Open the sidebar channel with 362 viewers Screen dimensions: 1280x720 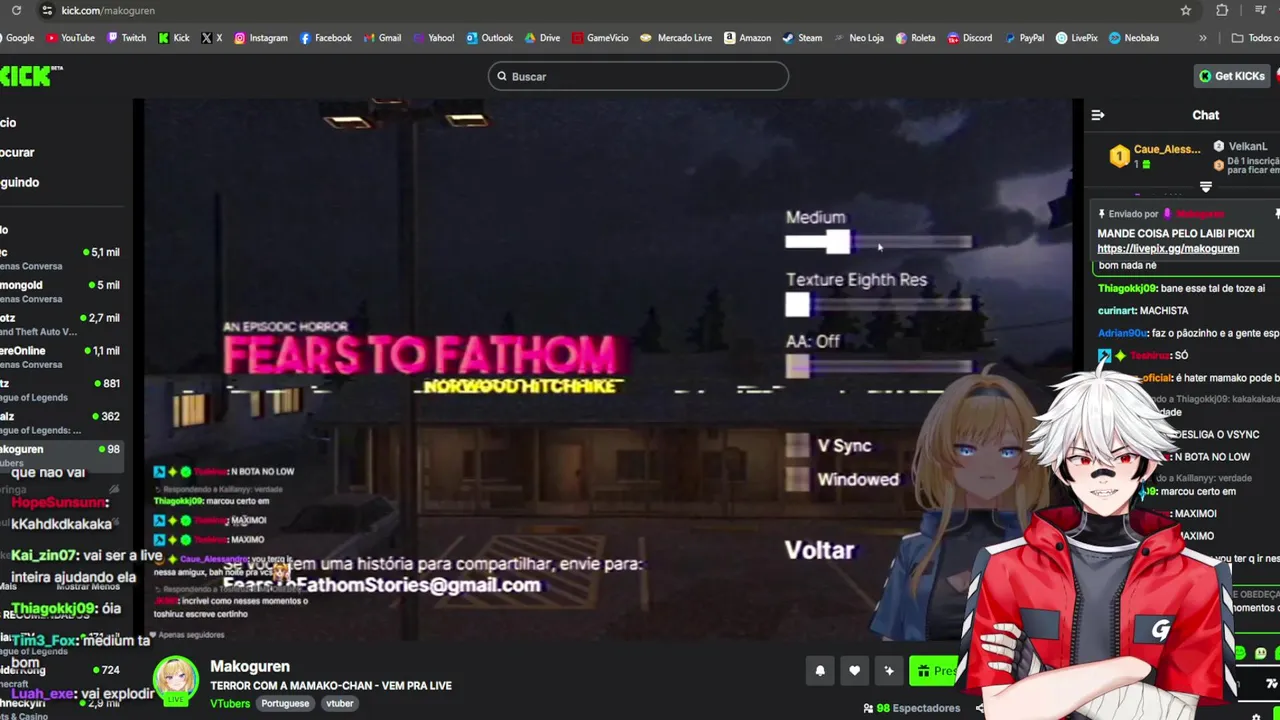click(x=60, y=423)
